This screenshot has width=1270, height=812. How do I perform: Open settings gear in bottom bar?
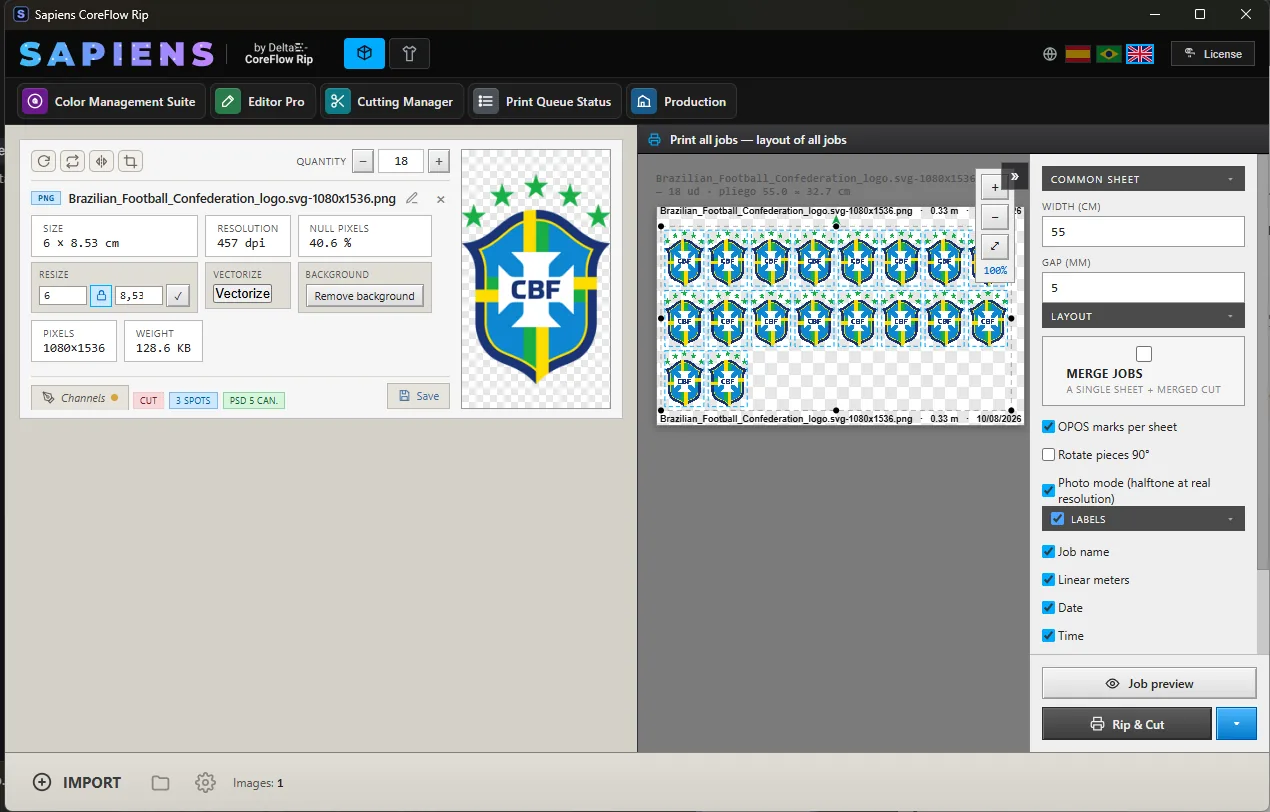[x=206, y=783]
